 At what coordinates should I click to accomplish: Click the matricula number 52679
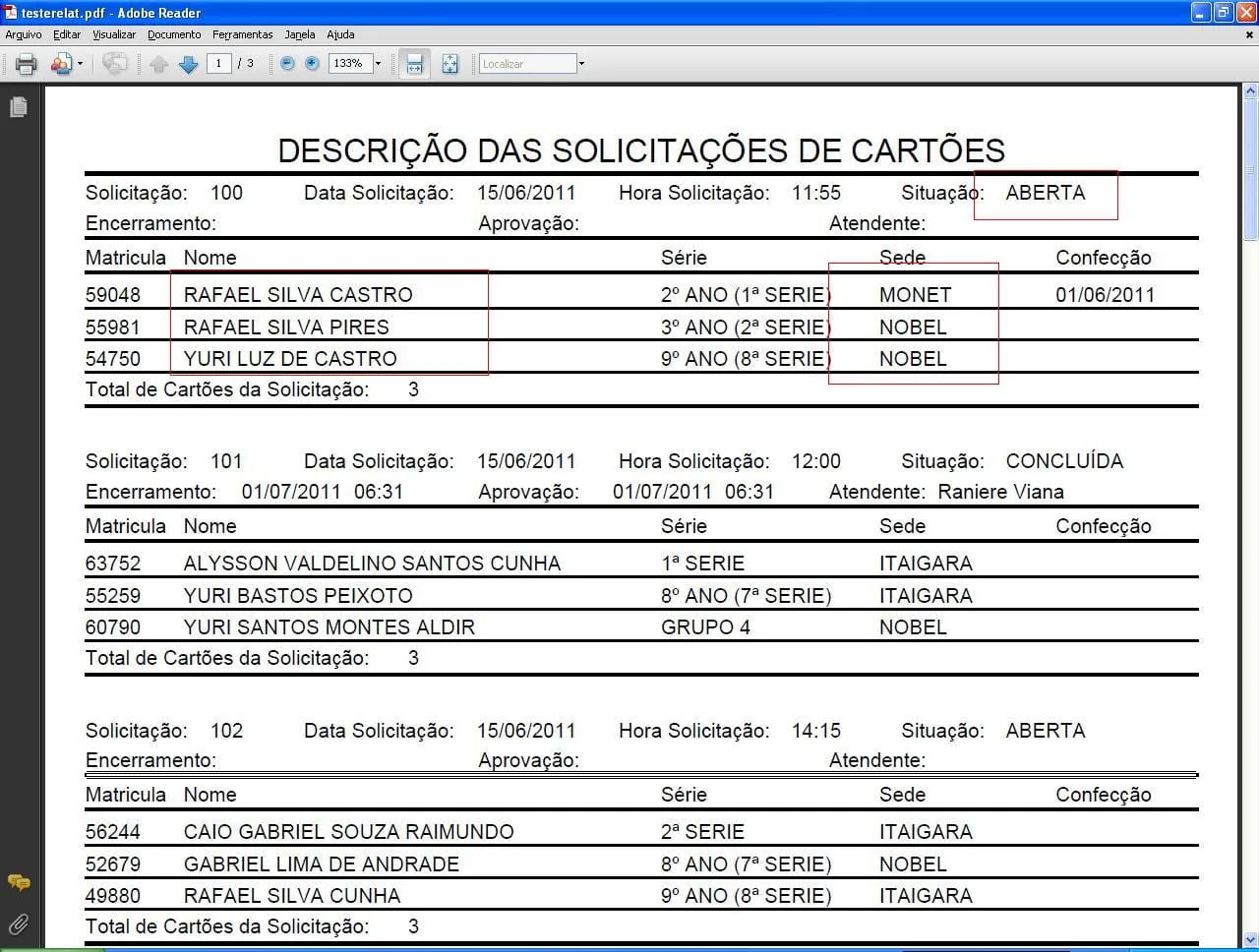tap(113, 864)
